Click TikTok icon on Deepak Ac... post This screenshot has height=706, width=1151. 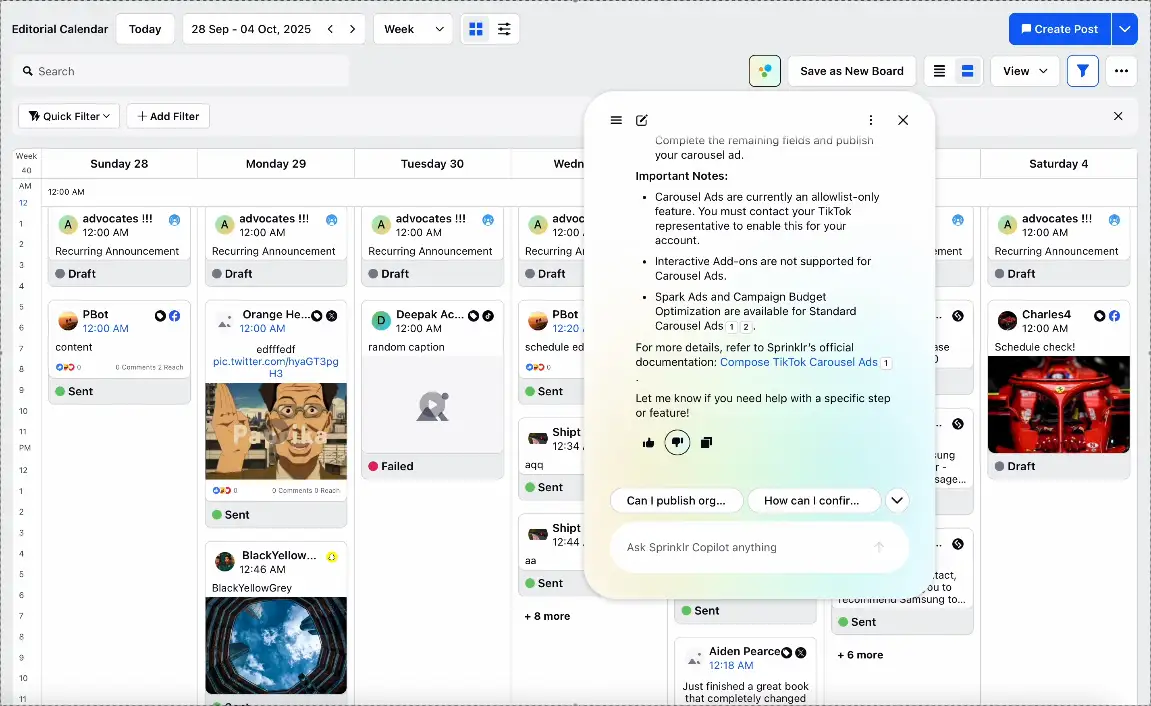pos(488,316)
